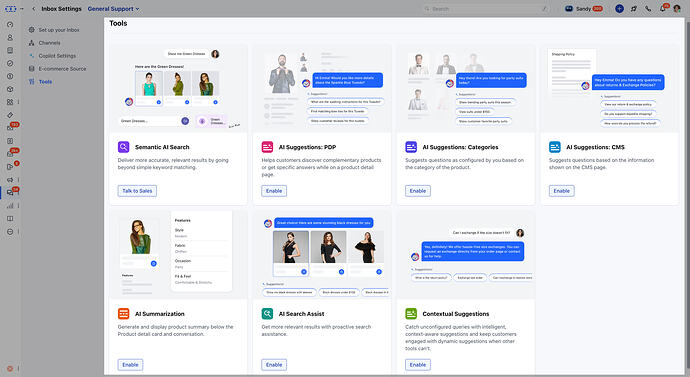Image resolution: width=690 pixels, height=377 pixels.
Task: Open the cube products icon in left rail
Action: [x=10, y=89]
